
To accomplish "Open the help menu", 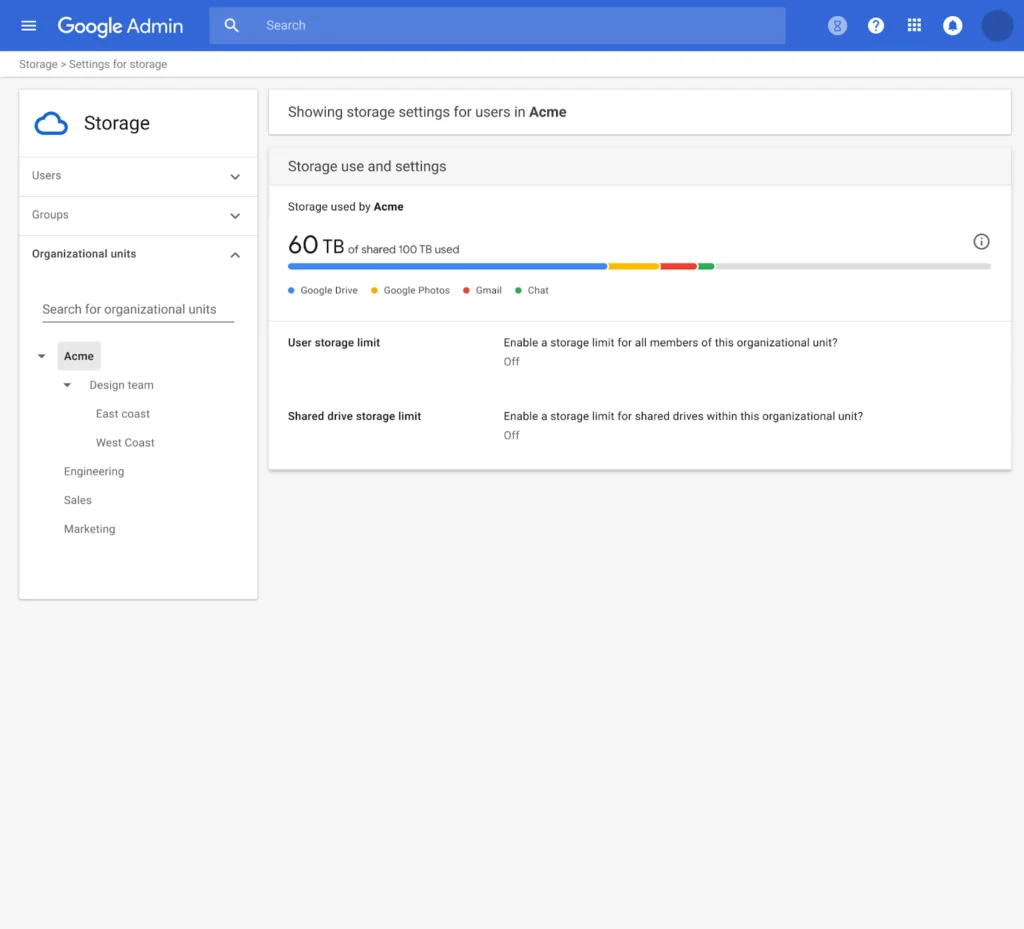I will [x=876, y=25].
